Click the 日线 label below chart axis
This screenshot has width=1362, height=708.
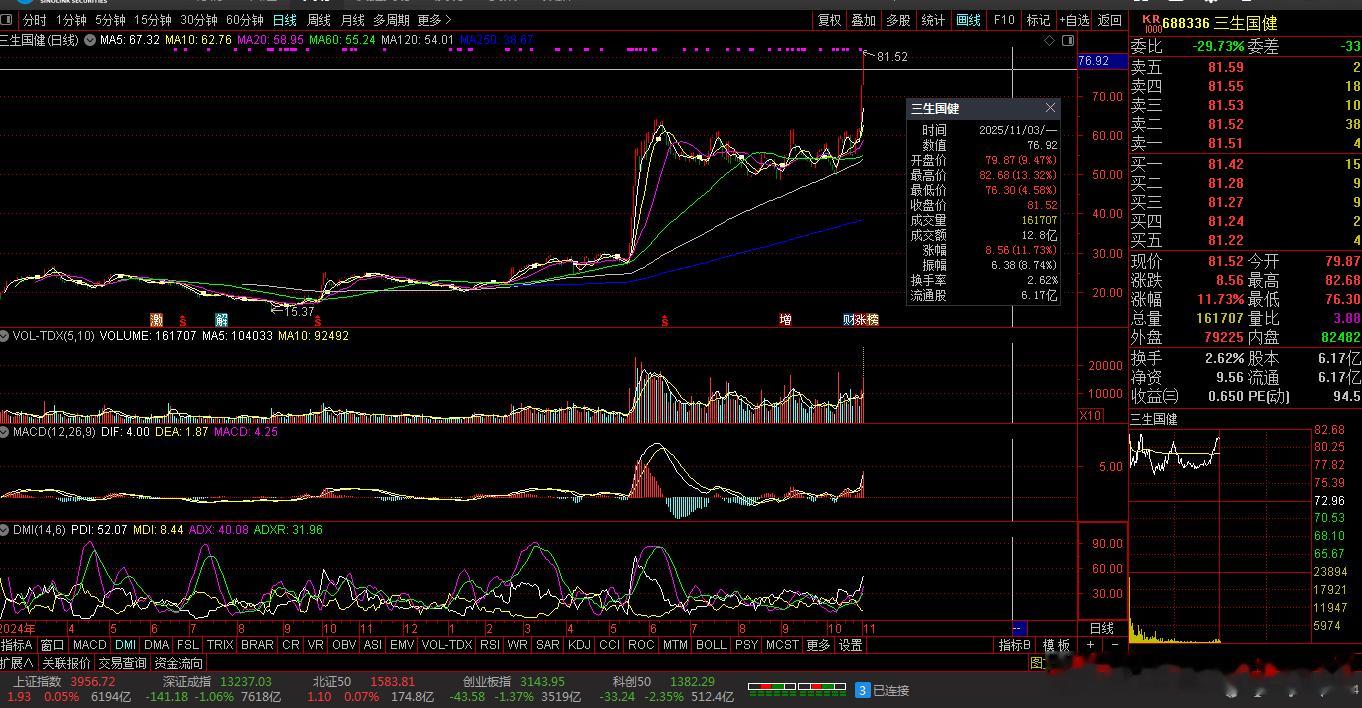pos(1101,628)
